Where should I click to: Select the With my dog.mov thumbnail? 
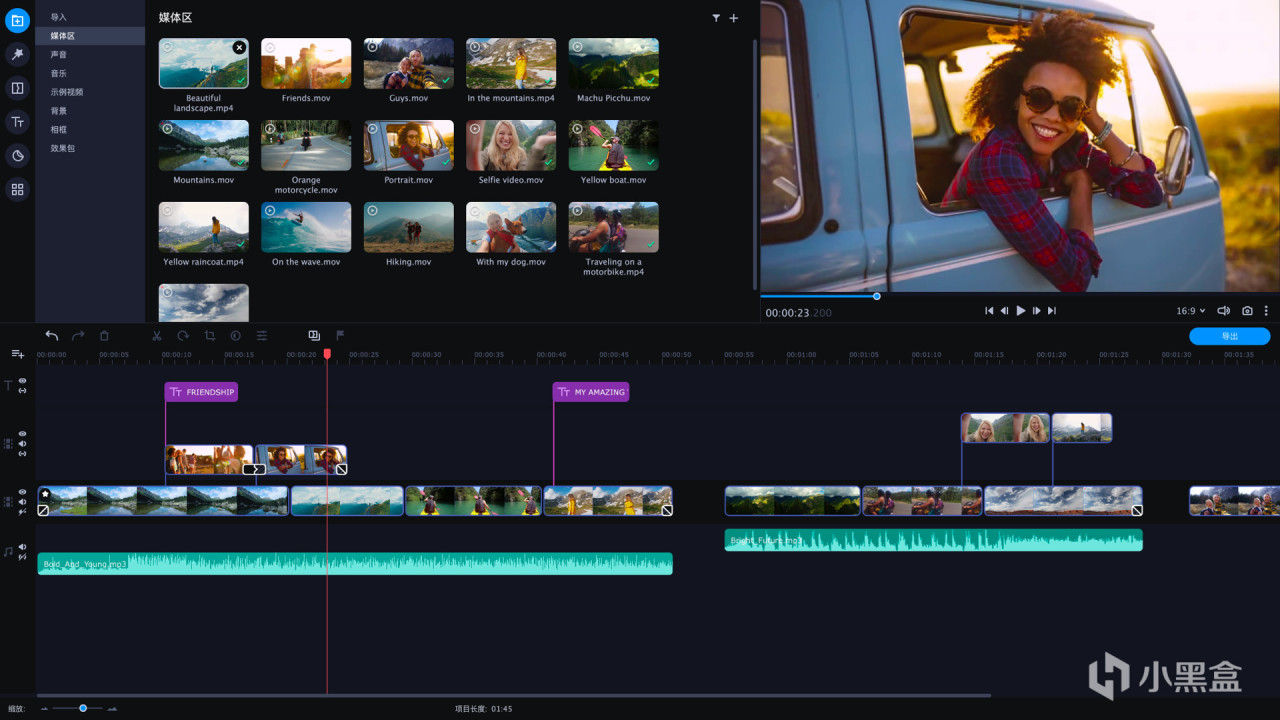point(511,227)
